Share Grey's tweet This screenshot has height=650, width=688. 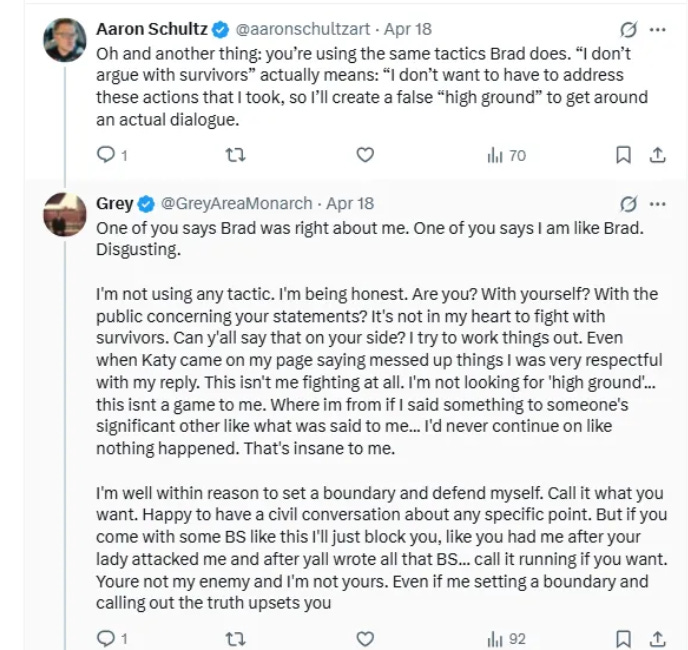657,637
